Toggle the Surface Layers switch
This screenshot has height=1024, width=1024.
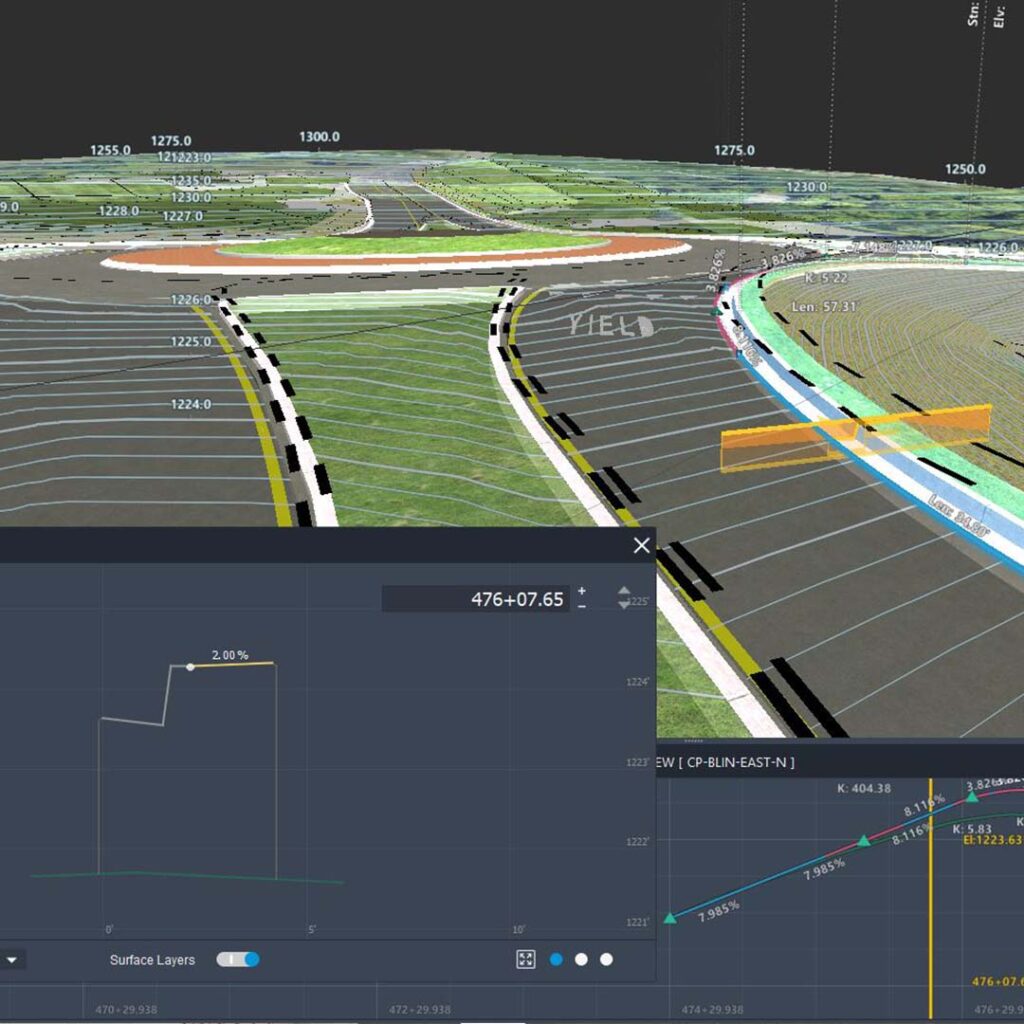pos(238,959)
